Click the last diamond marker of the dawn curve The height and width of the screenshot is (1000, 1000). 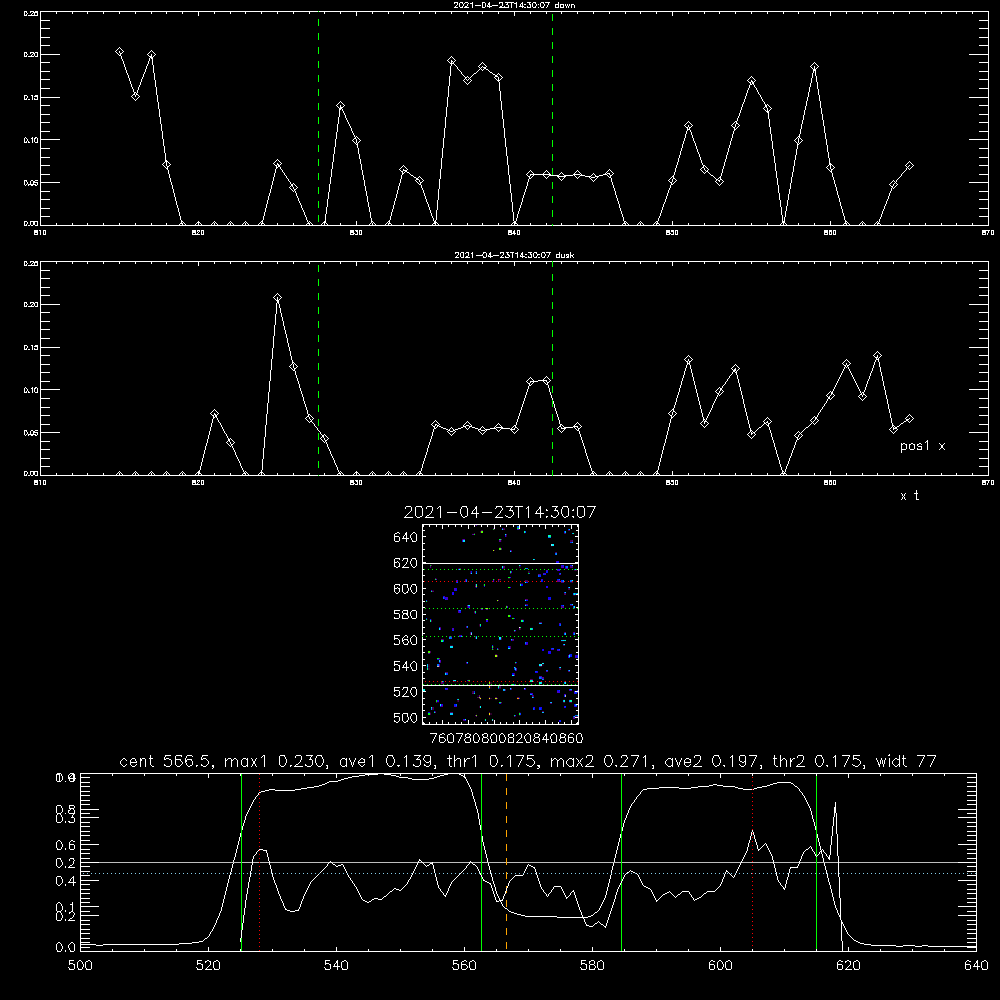point(909,166)
